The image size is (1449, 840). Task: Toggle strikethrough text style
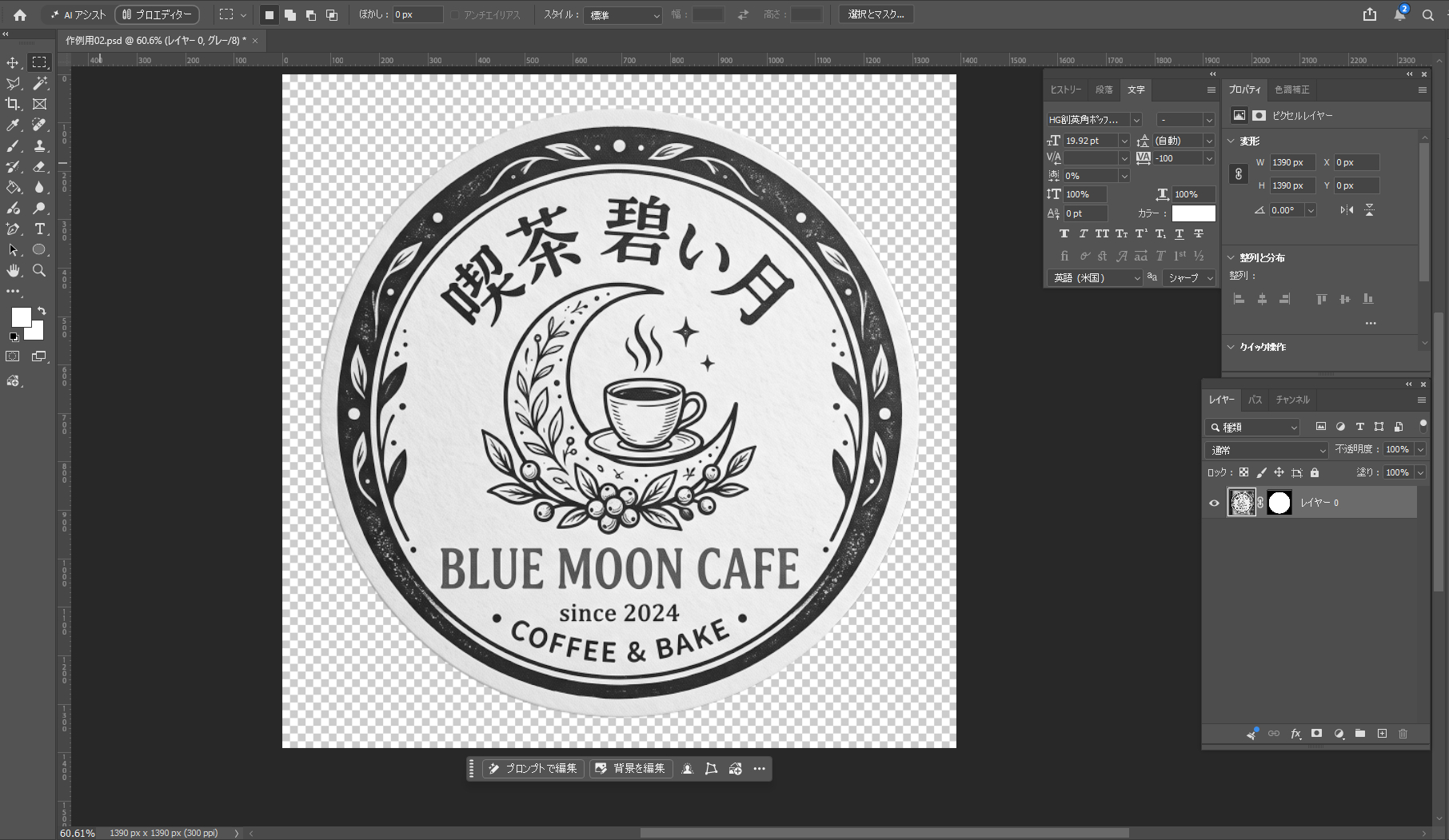pyautogui.click(x=1198, y=234)
